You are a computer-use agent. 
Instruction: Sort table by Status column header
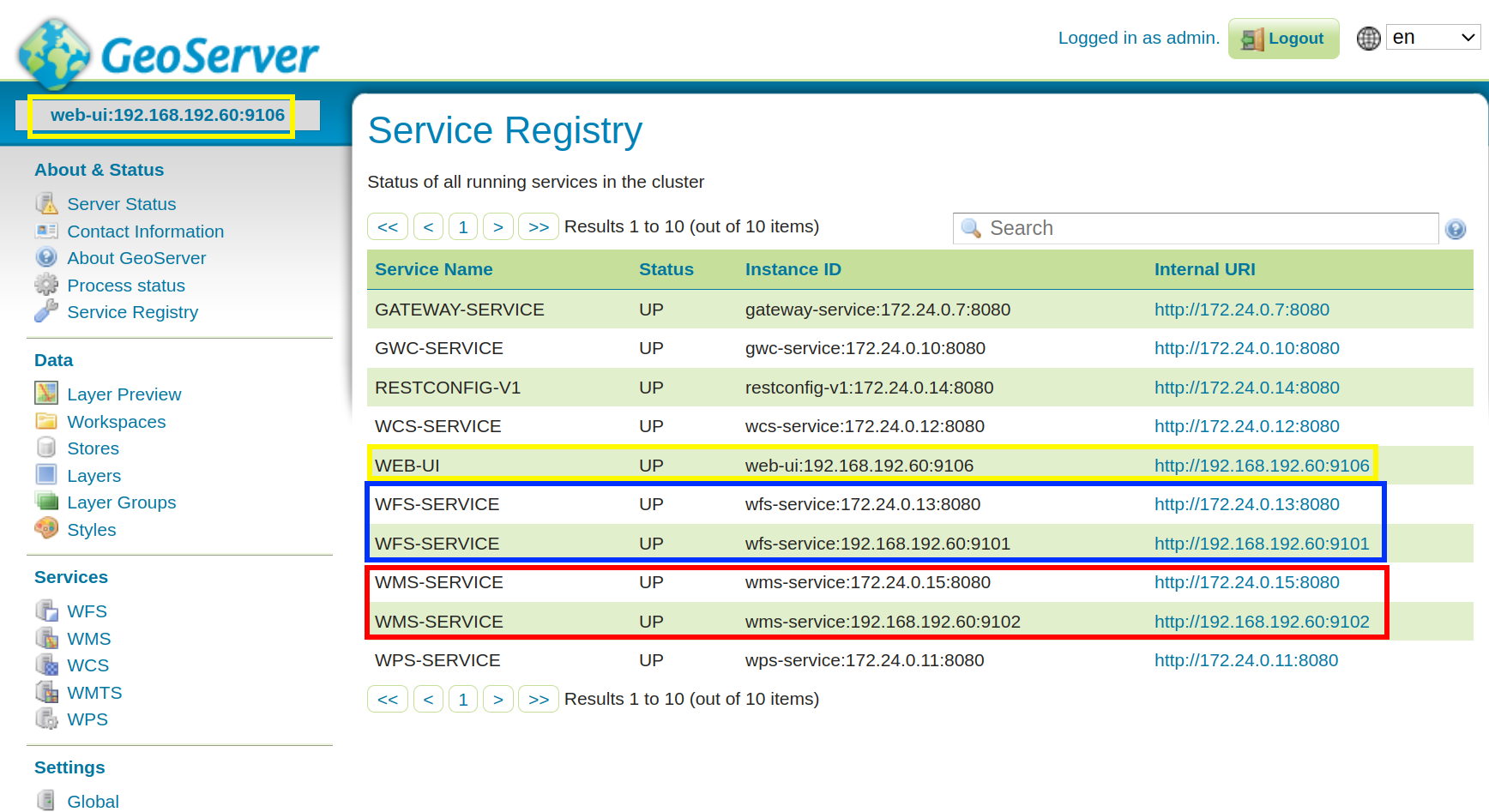click(666, 269)
